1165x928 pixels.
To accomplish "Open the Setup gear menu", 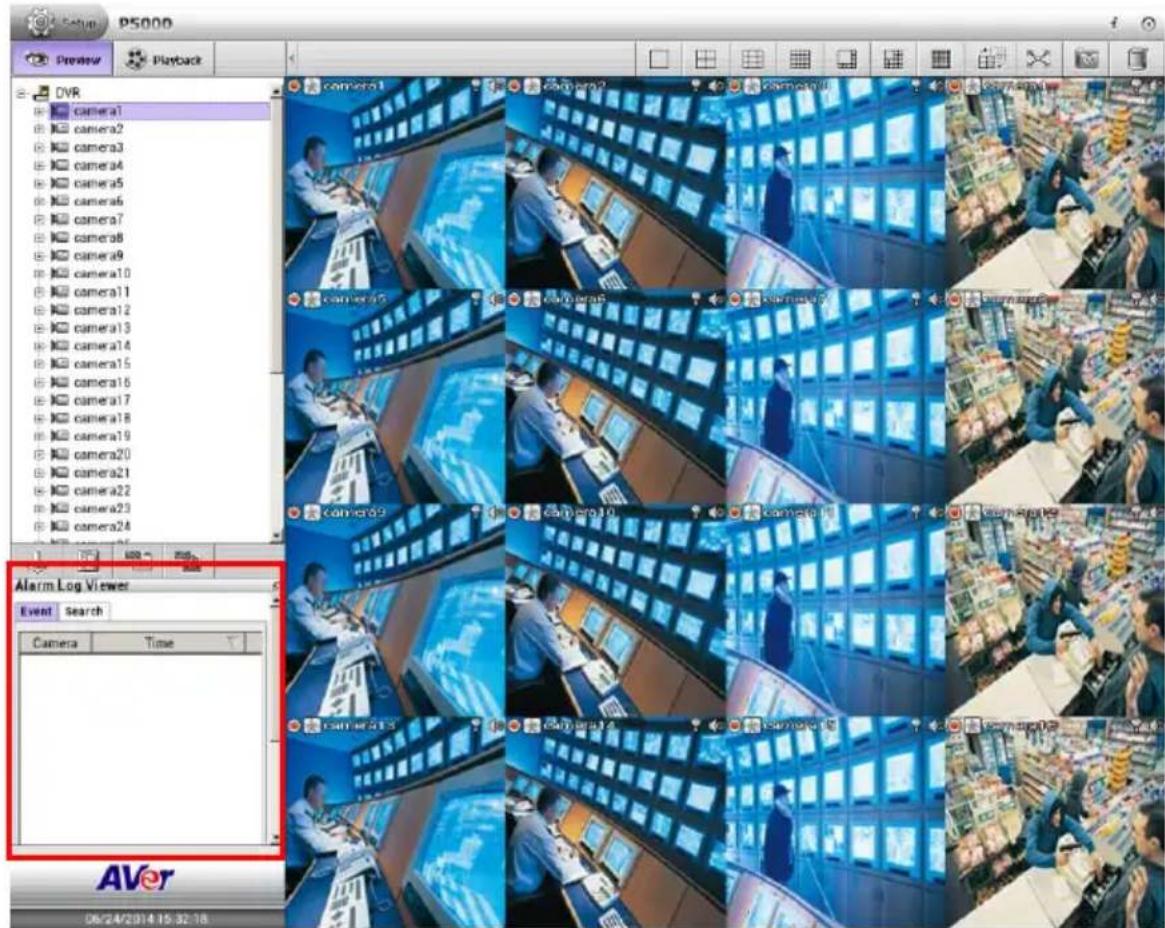I will 61,23.
